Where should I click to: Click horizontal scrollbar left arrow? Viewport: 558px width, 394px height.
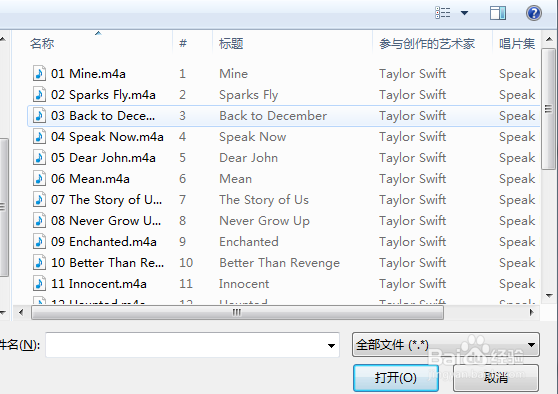(21, 312)
